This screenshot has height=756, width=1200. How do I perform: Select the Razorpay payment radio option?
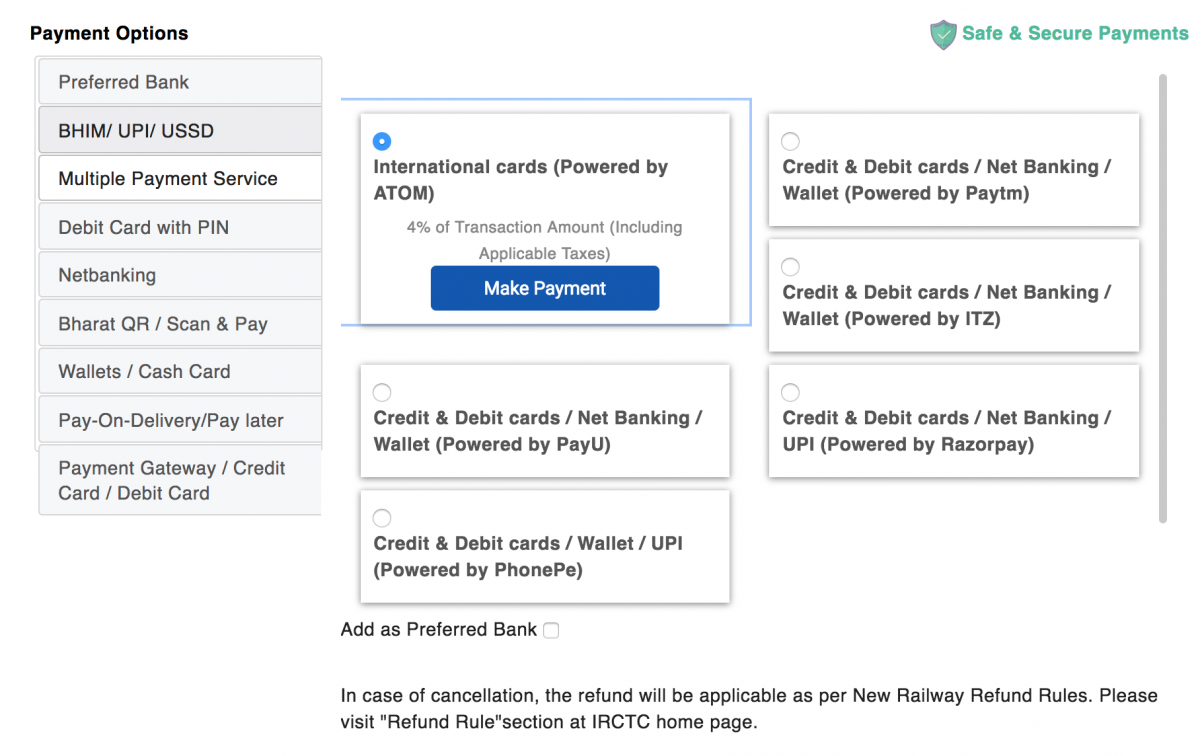pos(790,392)
